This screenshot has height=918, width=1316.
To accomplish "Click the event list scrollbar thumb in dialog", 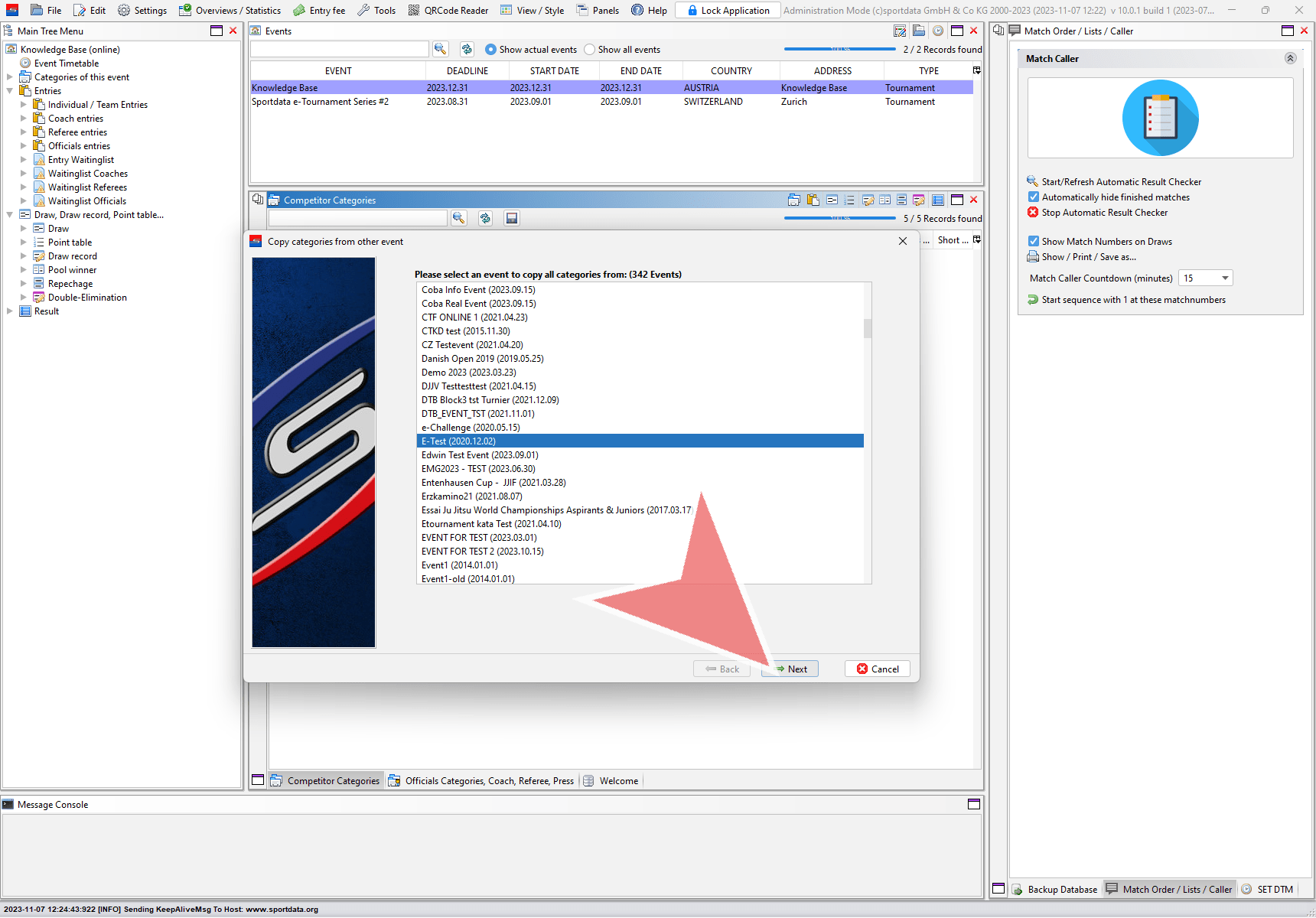I will [868, 328].
